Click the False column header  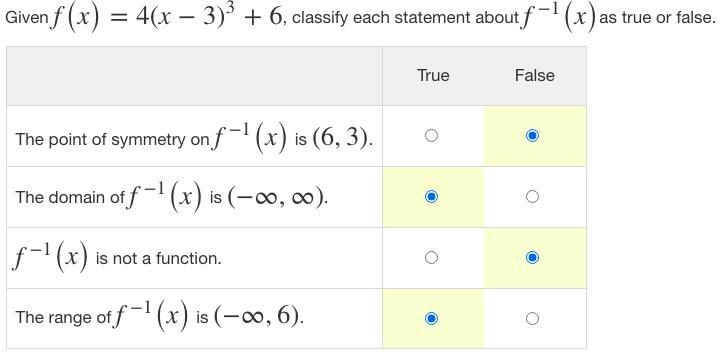point(535,75)
